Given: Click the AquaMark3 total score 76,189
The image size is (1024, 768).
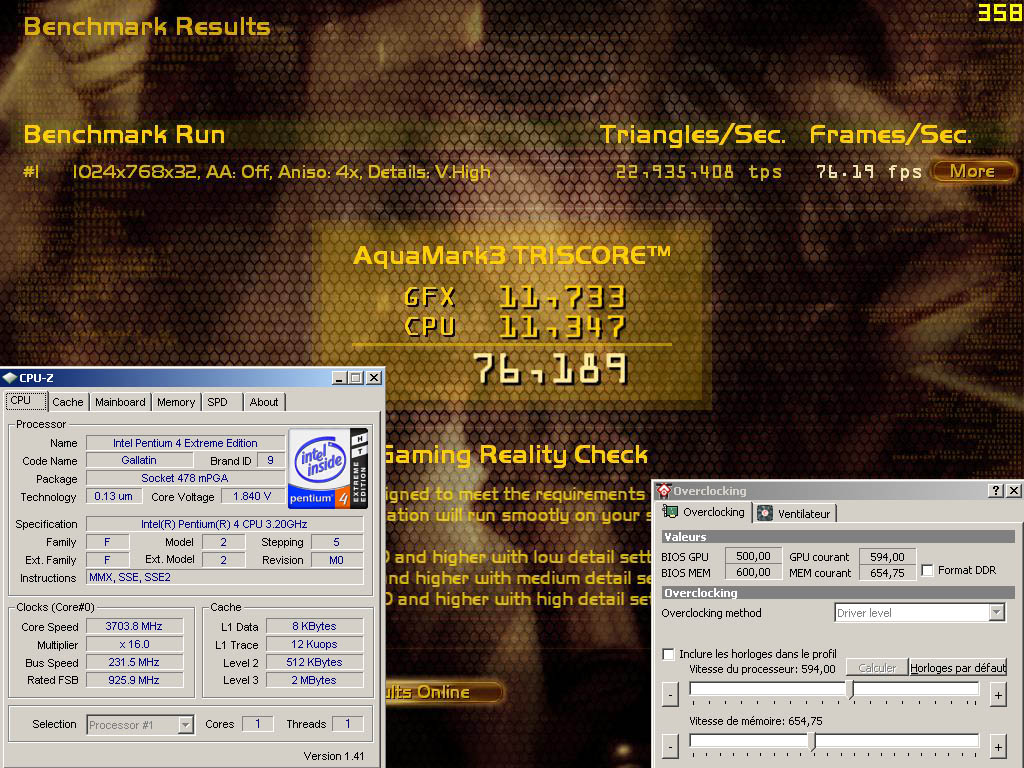Looking at the screenshot, I should coord(550,368).
